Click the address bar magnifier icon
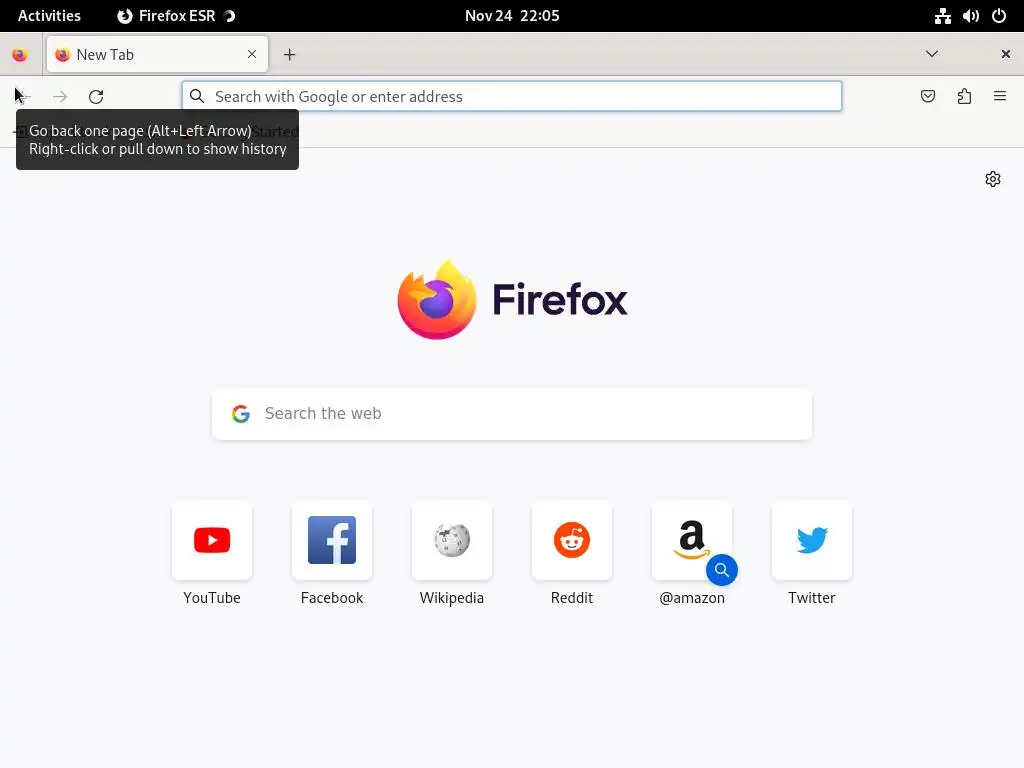The height and width of the screenshot is (768, 1024). pos(197,97)
